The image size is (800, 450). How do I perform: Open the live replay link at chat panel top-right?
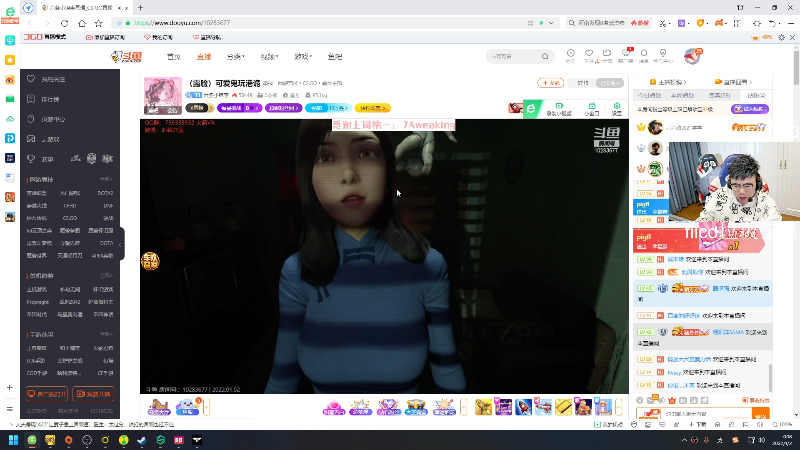click(x=734, y=82)
